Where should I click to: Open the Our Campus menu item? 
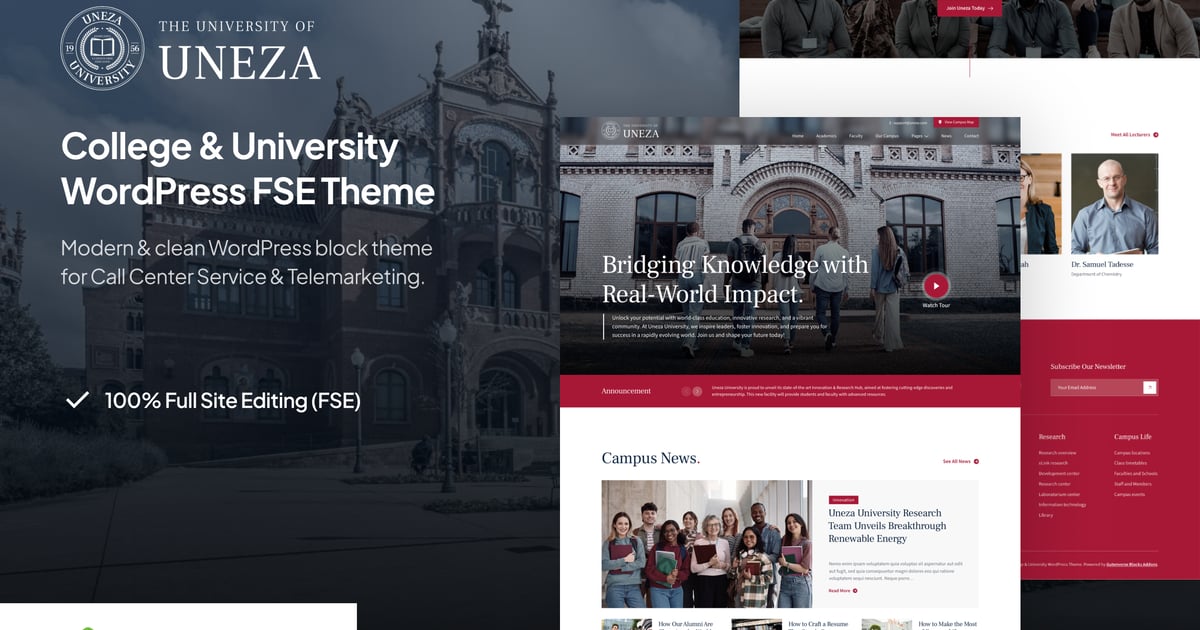pos(887,135)
